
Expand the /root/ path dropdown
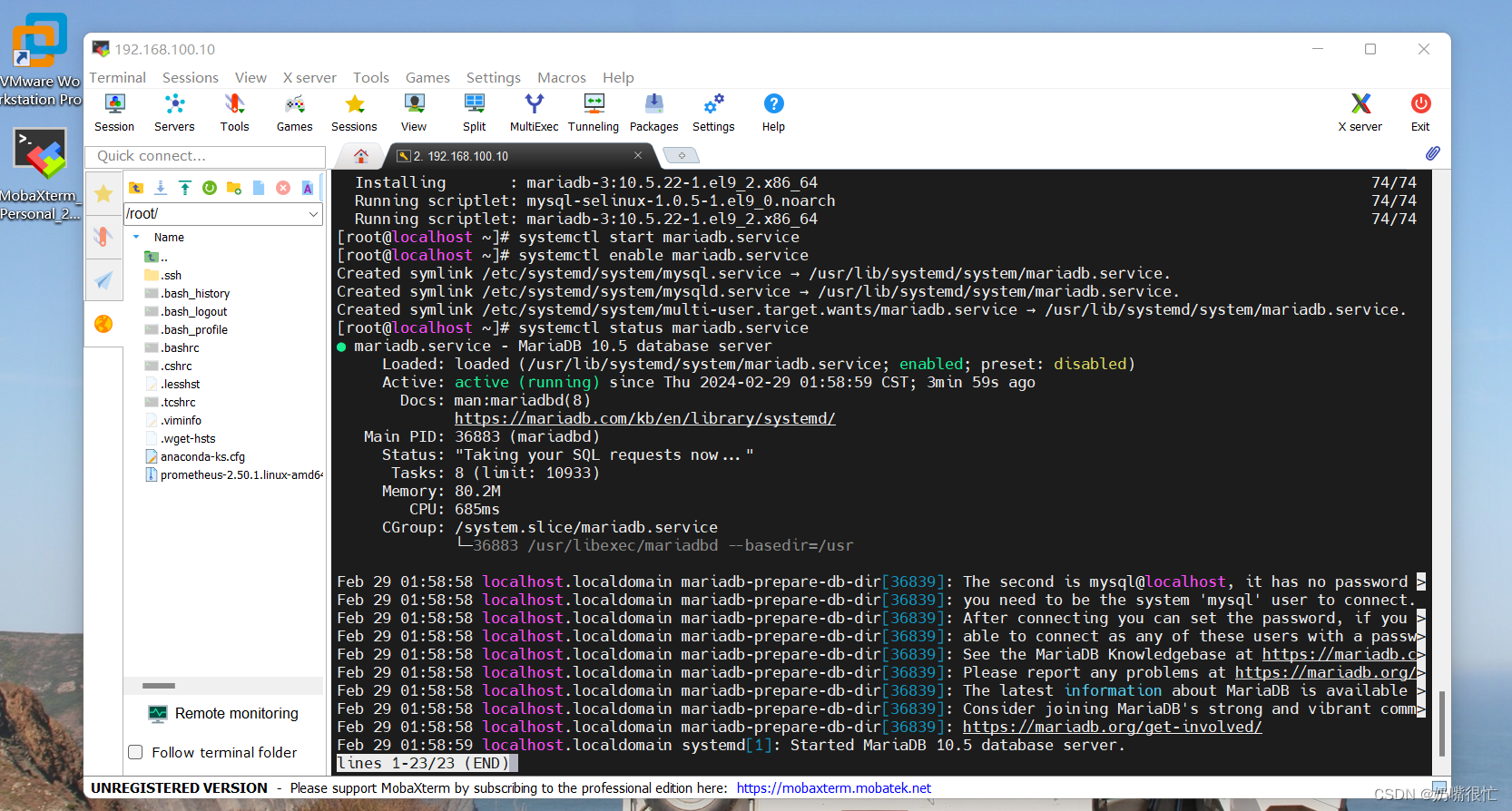(314, 214)
